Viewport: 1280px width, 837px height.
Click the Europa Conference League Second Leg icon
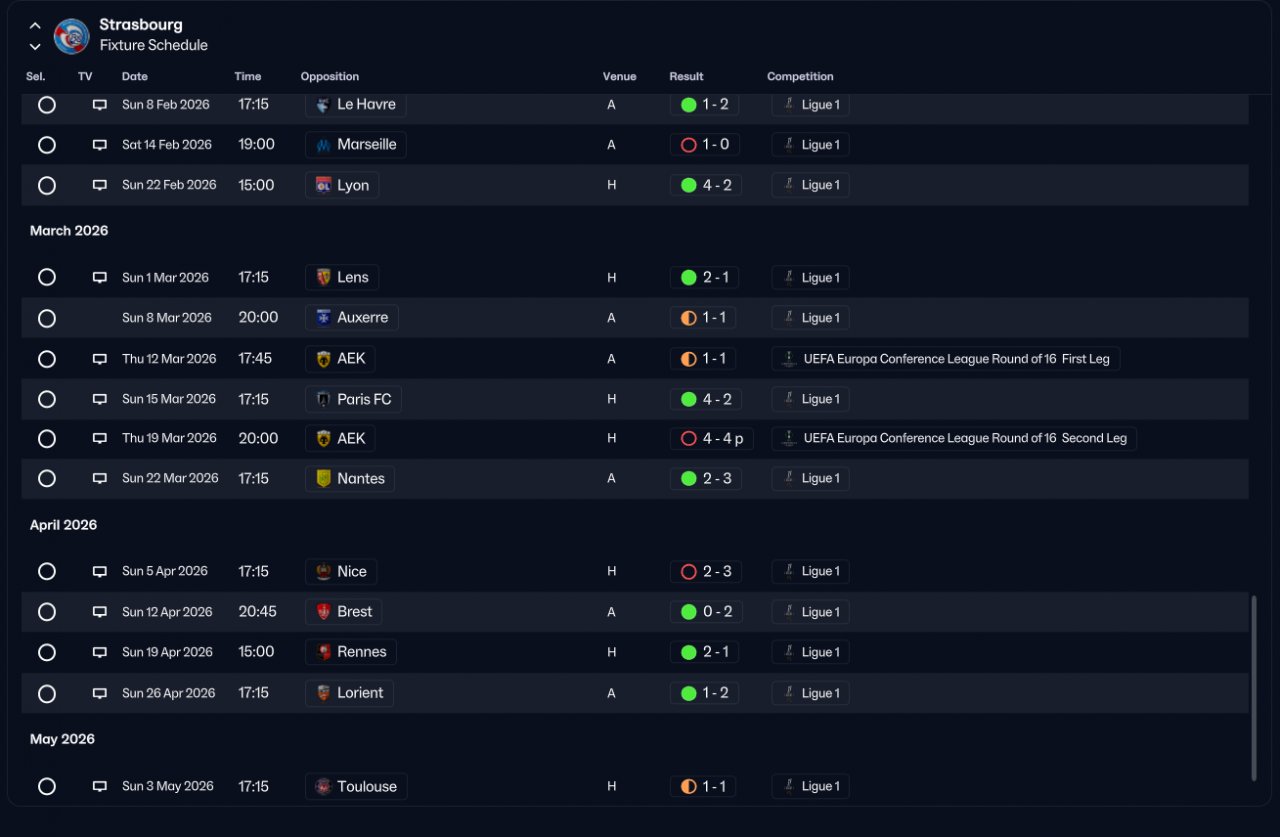pos(788,439)
